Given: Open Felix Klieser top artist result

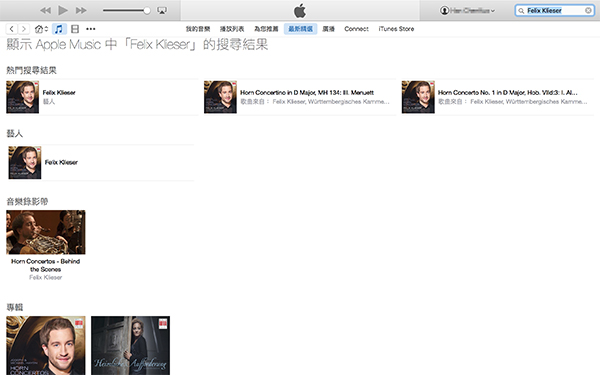Looking at the screenshot, I should [59, 93].
